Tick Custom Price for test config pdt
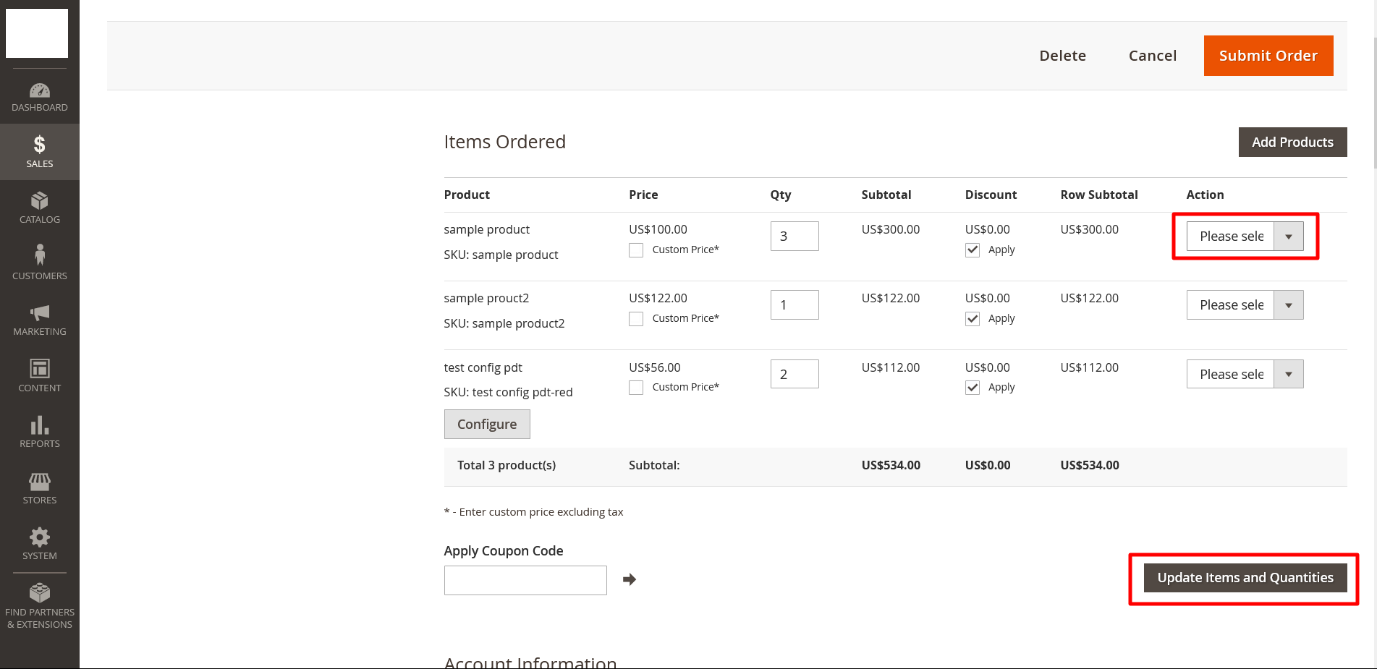 636,388
